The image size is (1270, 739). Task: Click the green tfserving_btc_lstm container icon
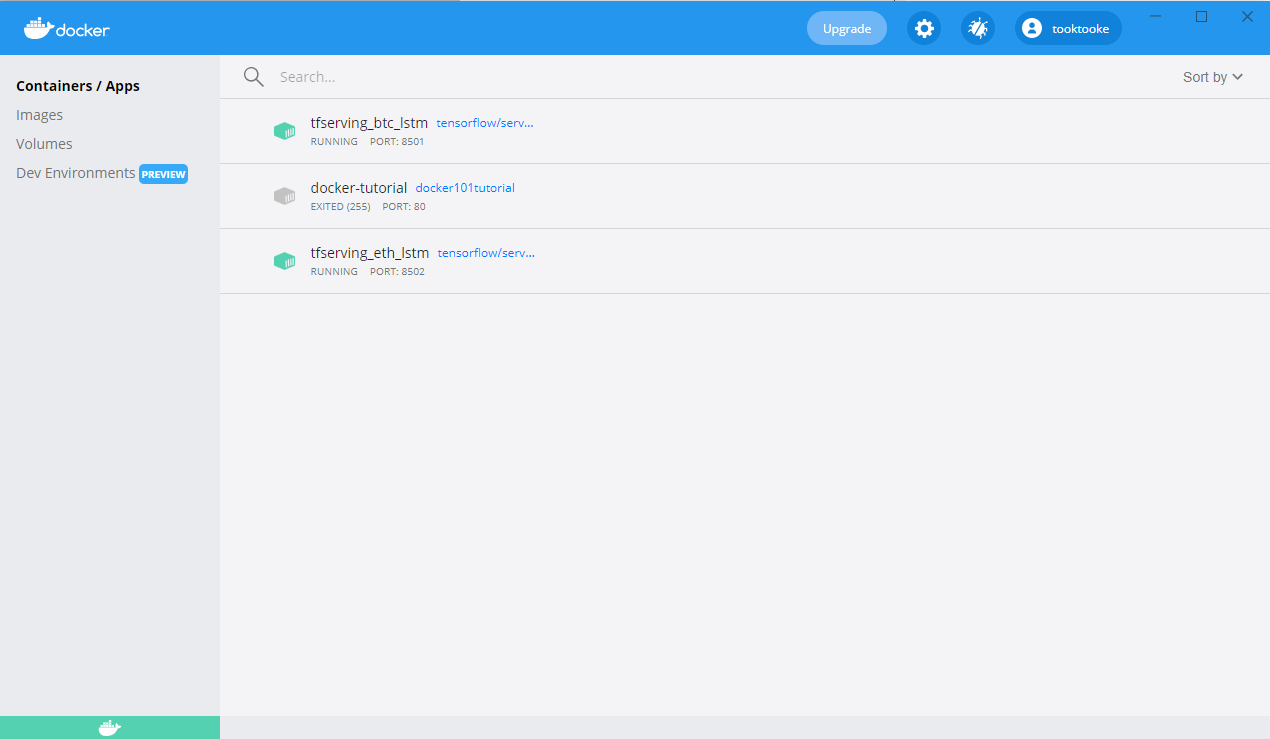[285, 131]
